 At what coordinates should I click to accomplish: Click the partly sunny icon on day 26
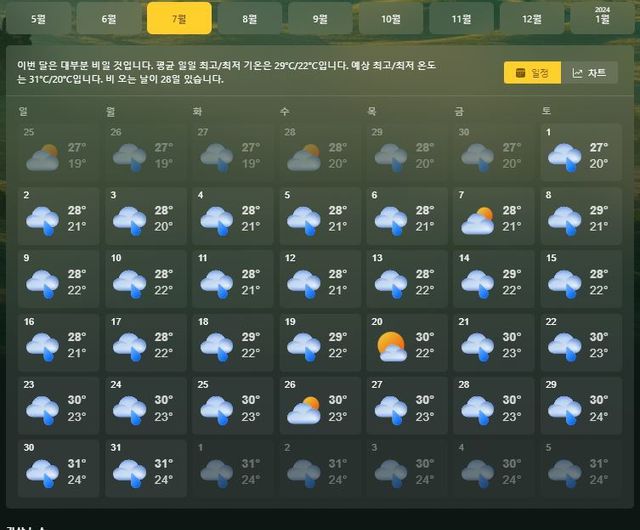point(303,409)
